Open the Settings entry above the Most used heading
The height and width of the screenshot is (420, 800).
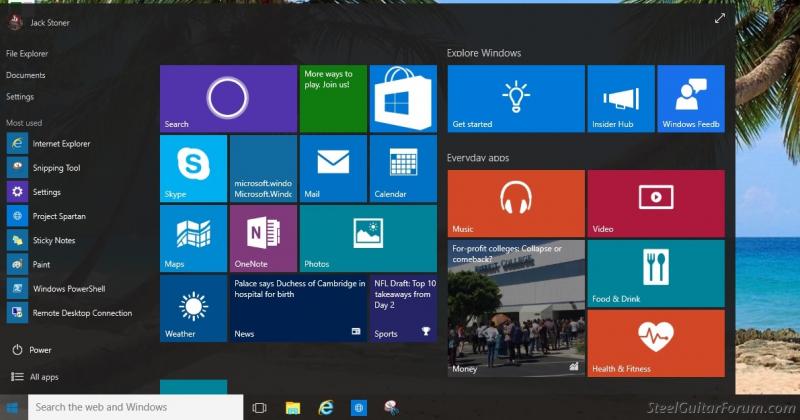coord(20,96)
